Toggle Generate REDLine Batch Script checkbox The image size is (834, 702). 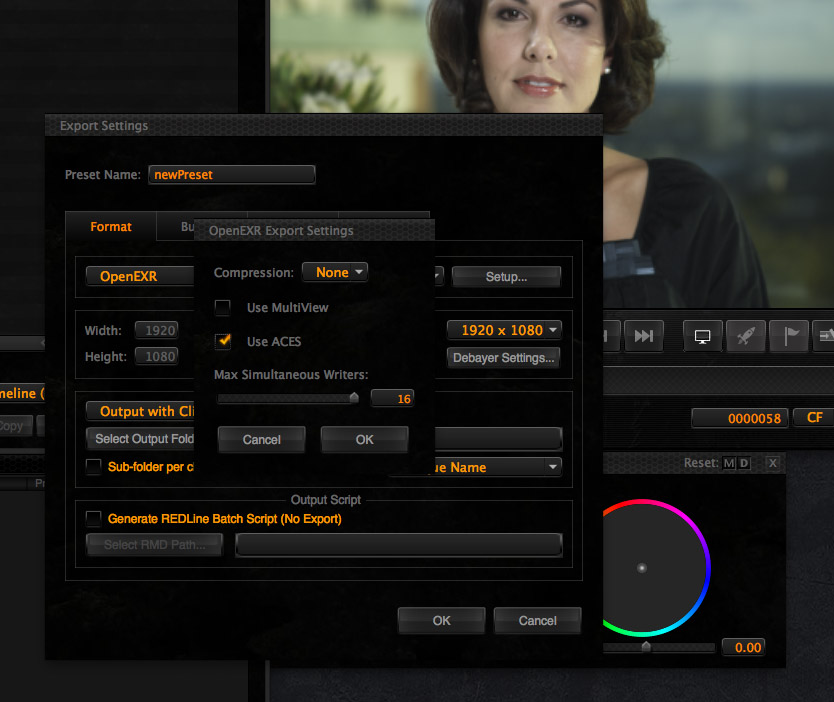click(x=94, y=519)
